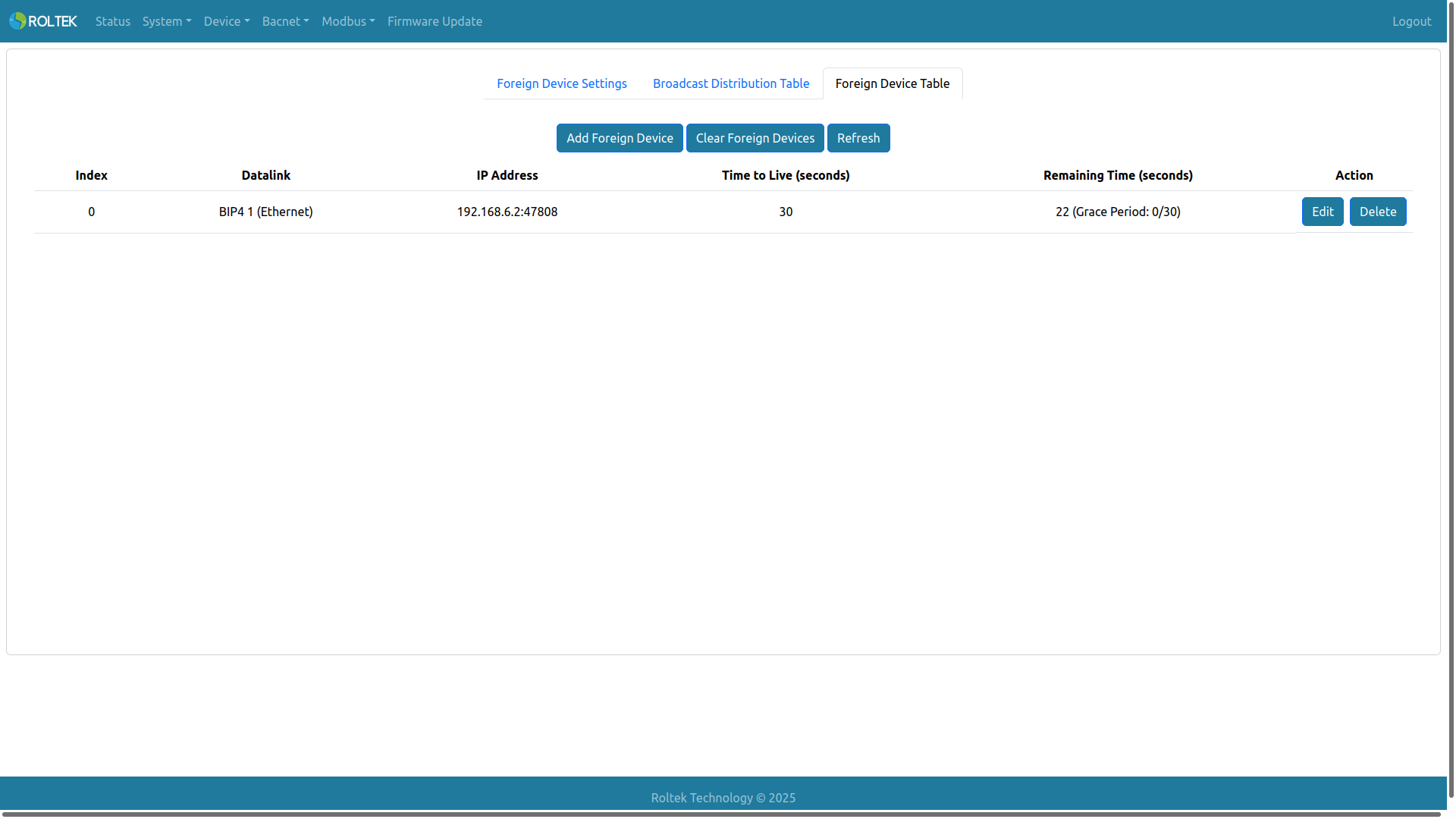Select the 22 (Grace Period: 0/30) cell
This screenshot has height=819, width=1456.
[1118, 212]
